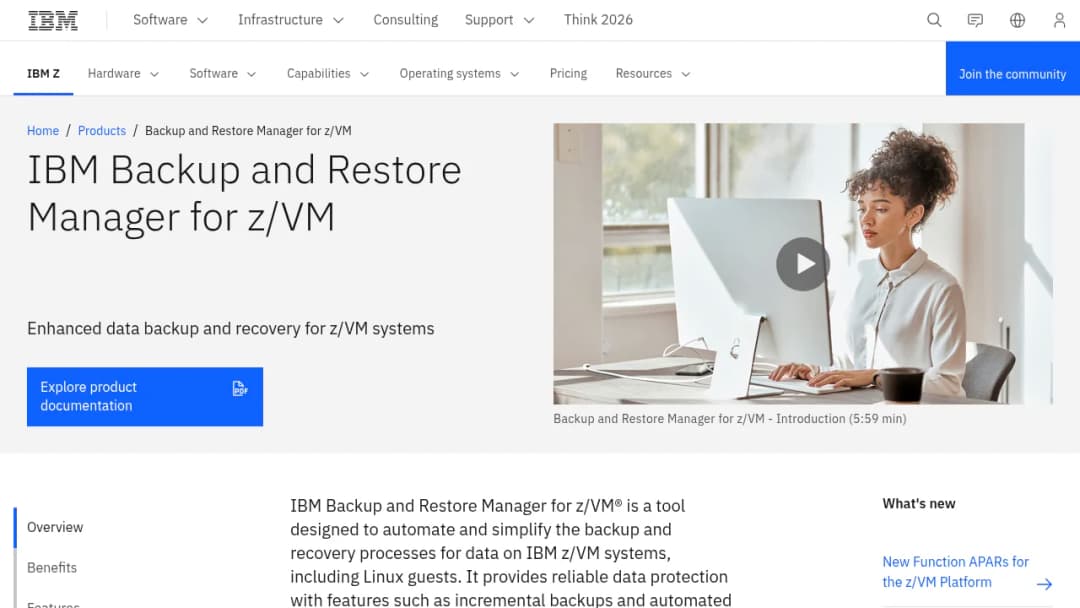The width and height of the screenshot is (1080, 608).
Task: Click the video caption text
Action: 729,419
